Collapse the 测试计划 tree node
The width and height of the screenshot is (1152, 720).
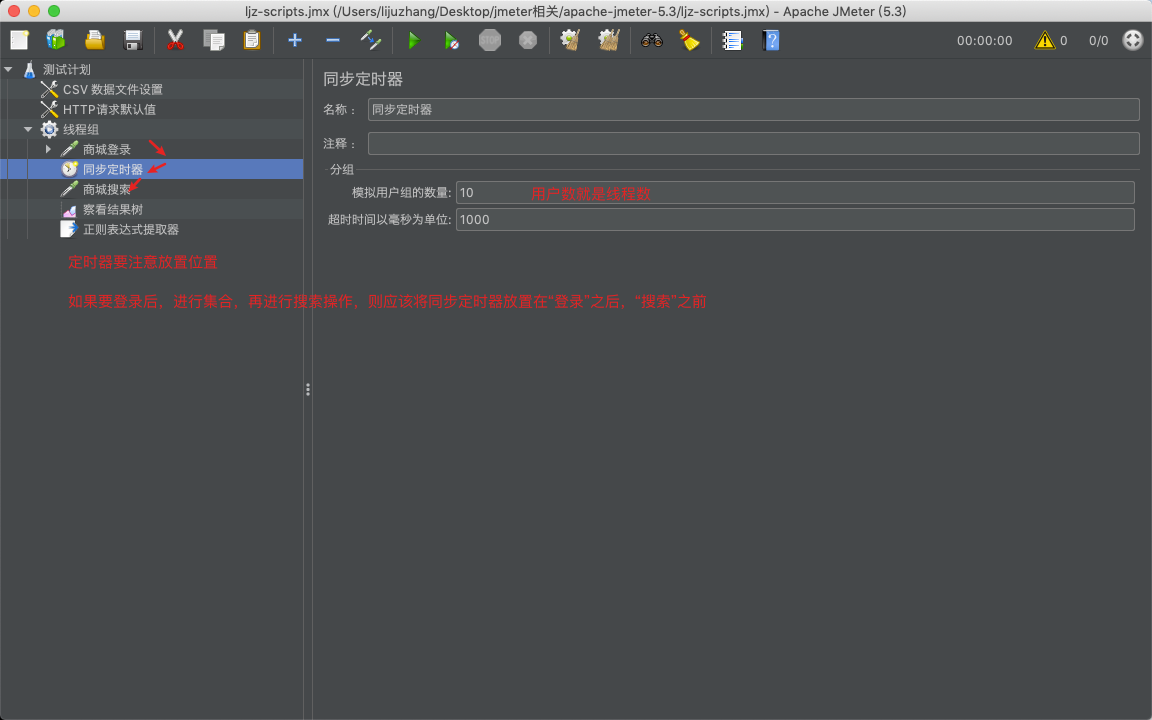(9, 69)
